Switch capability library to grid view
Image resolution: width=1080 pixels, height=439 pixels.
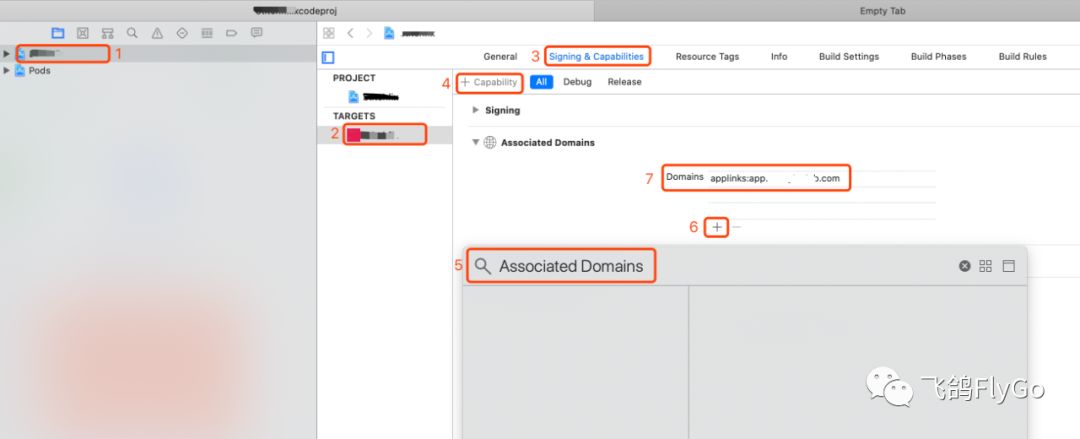click(x=986, y=266)
